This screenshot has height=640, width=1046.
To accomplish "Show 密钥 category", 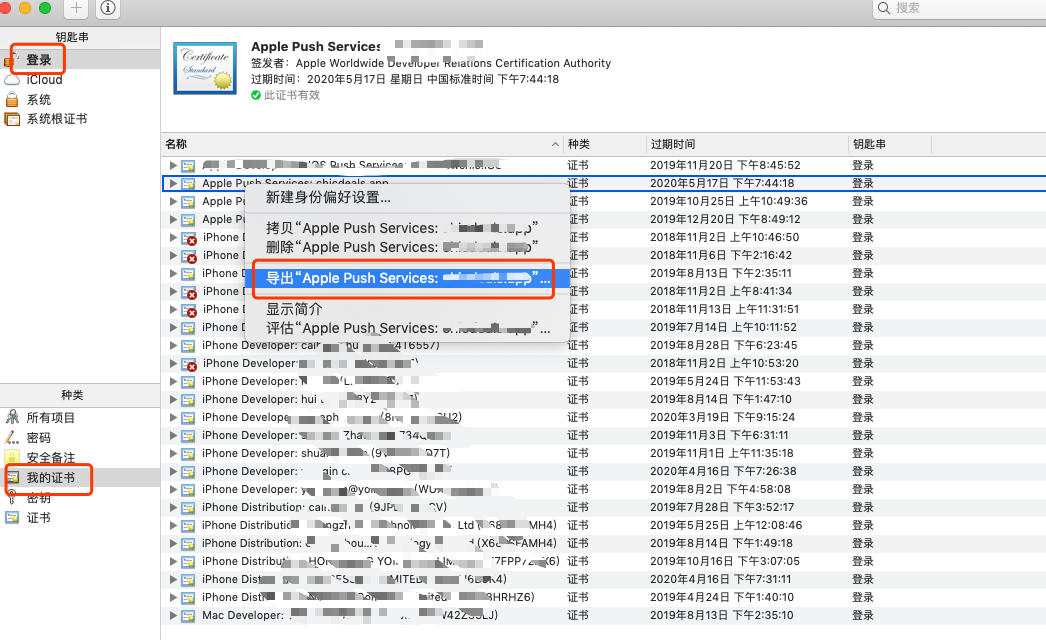I will click(39, 498).
